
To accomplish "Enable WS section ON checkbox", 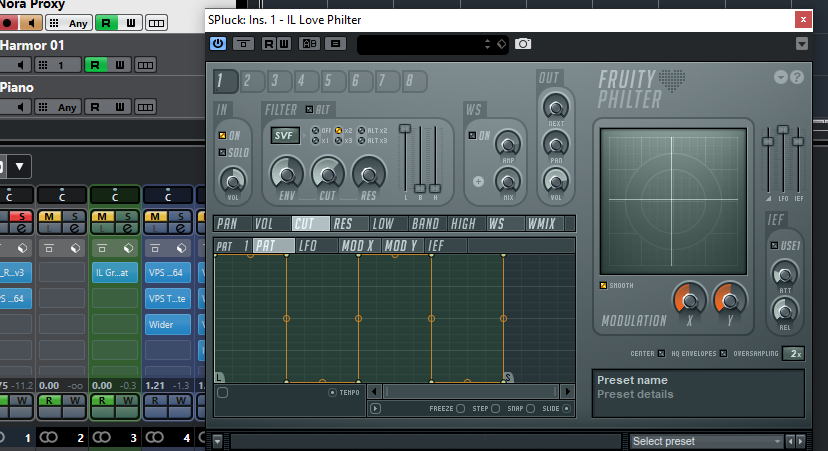I will pyautogui.click(x=473, y=136).
